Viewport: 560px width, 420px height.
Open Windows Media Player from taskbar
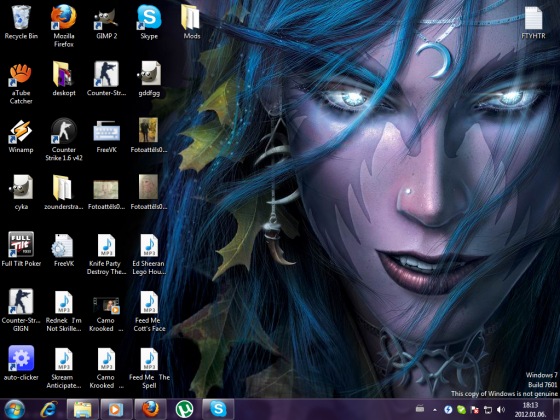[116, 409]
